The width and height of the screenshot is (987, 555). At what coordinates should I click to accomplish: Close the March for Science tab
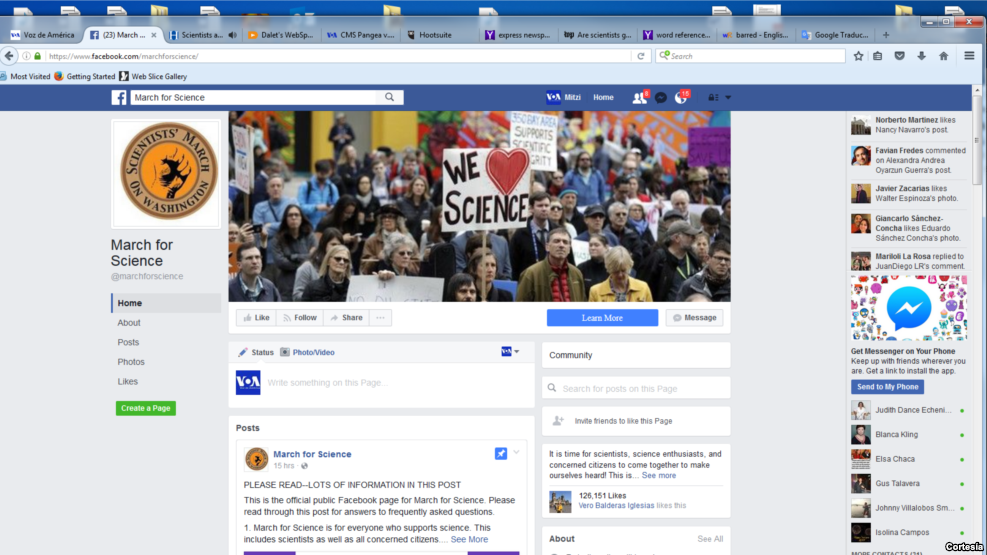pyautogui.click(x=154, y=35)
